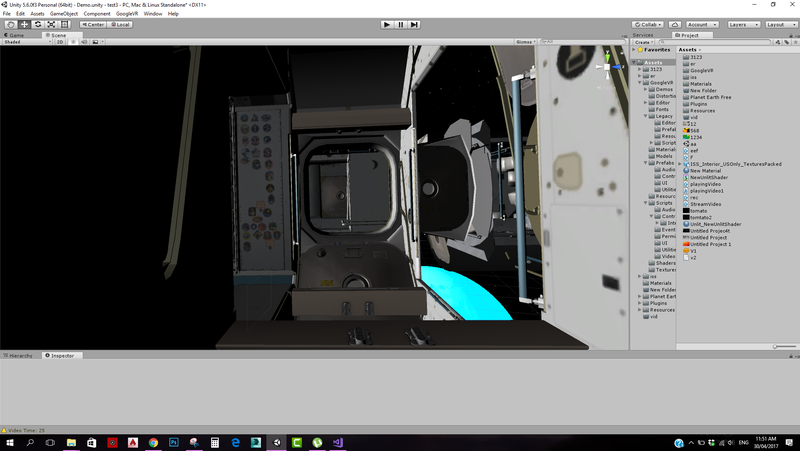Click the Create button in Project panel
The height and width of the screenshot is (451, 800).
click(x=643, y=42)
